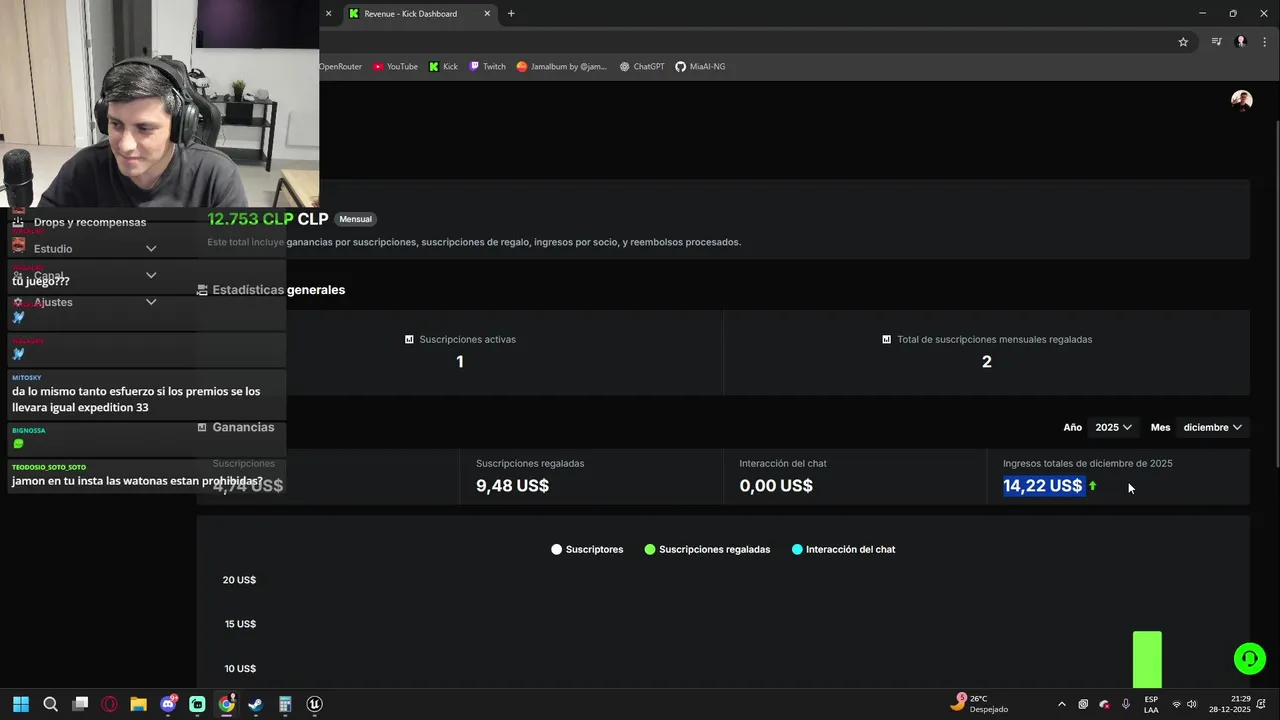
Task: Click the green income-increase arrow icon
Action: tap(1092, 486)
